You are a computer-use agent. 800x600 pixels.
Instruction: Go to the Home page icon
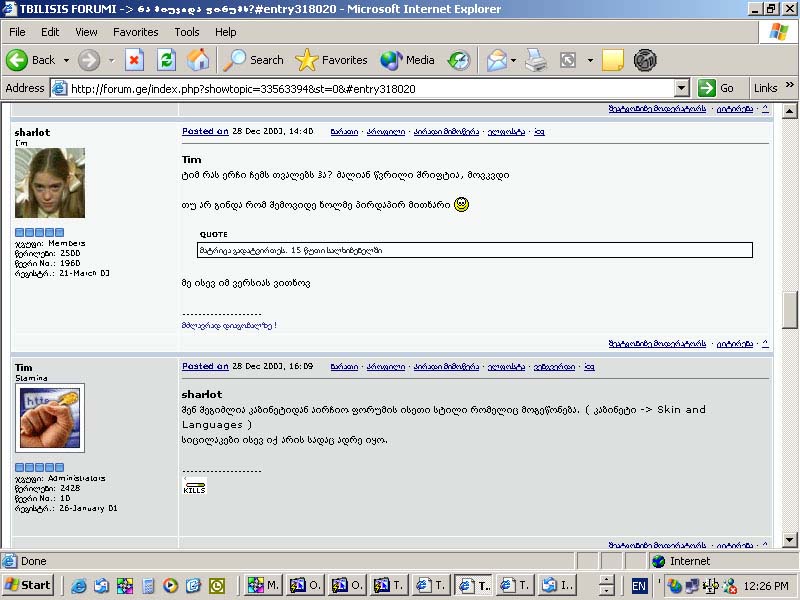(198, 60)
